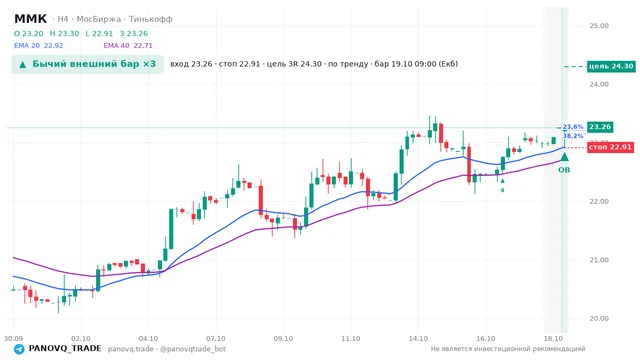
Task: Click the small green arrow marker labeled 4
Action: pyautogui.click(x=502, y=180)
